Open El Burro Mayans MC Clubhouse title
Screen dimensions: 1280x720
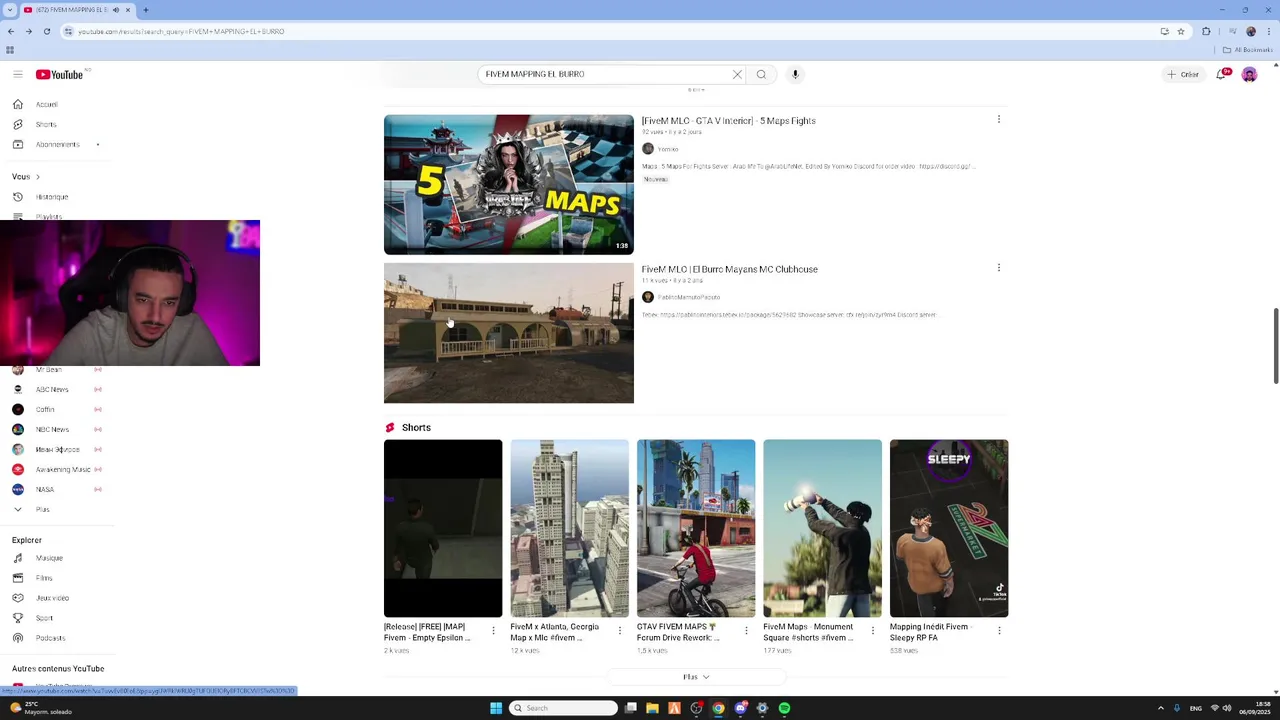729,269
